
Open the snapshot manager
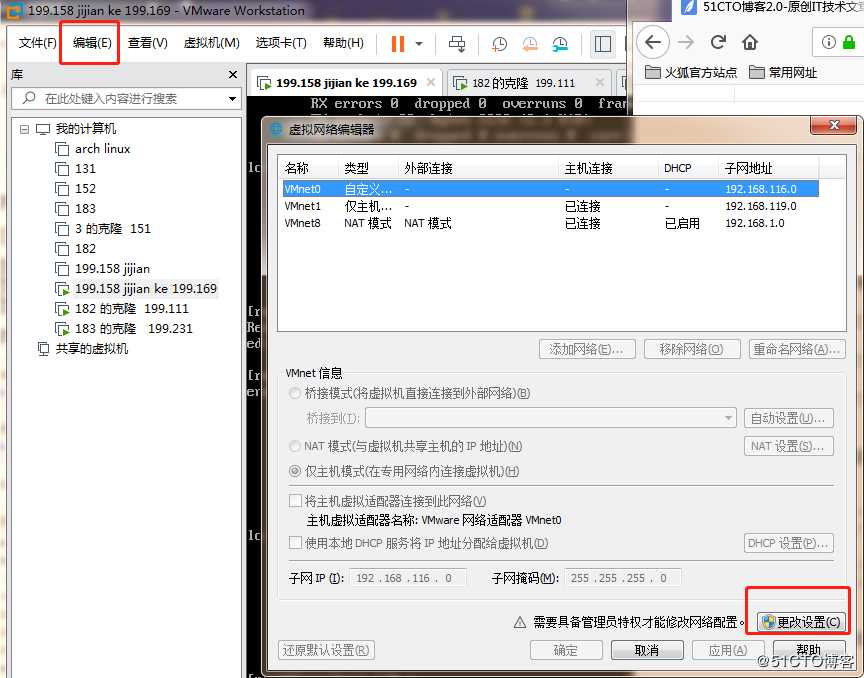pyautogui.click(x=560, y=43)
